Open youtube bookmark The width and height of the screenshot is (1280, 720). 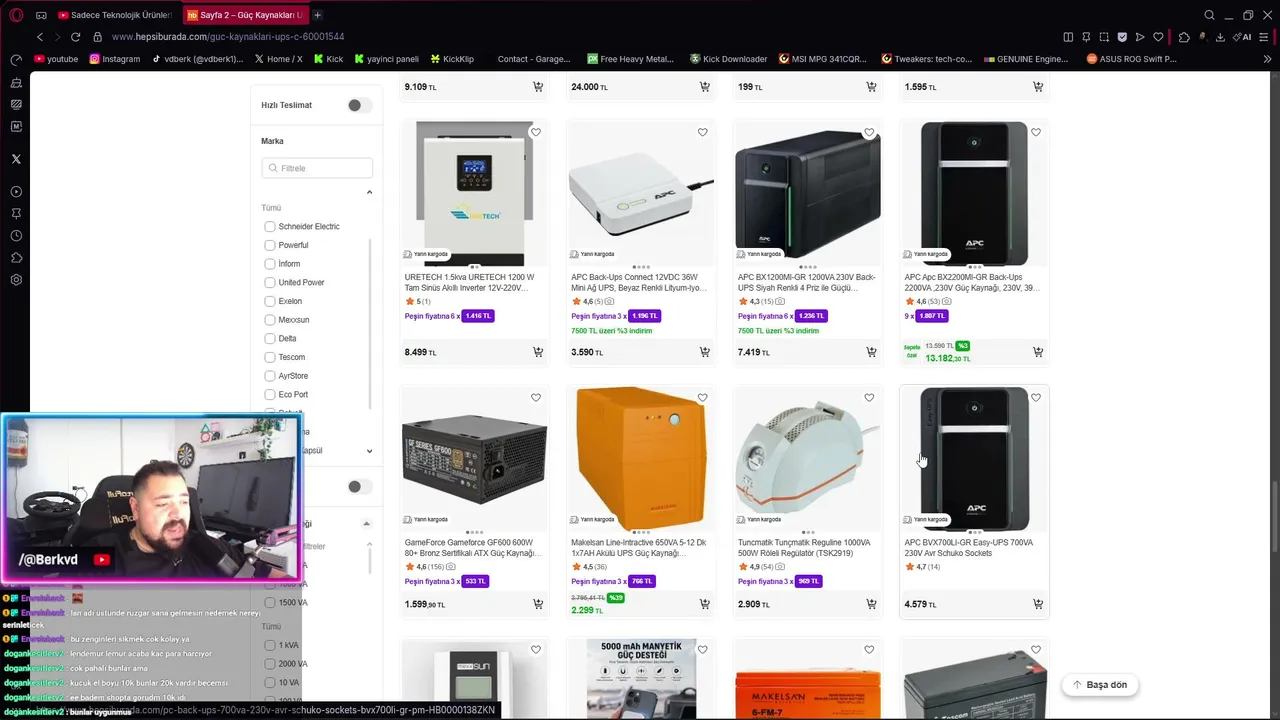(56, 59)
